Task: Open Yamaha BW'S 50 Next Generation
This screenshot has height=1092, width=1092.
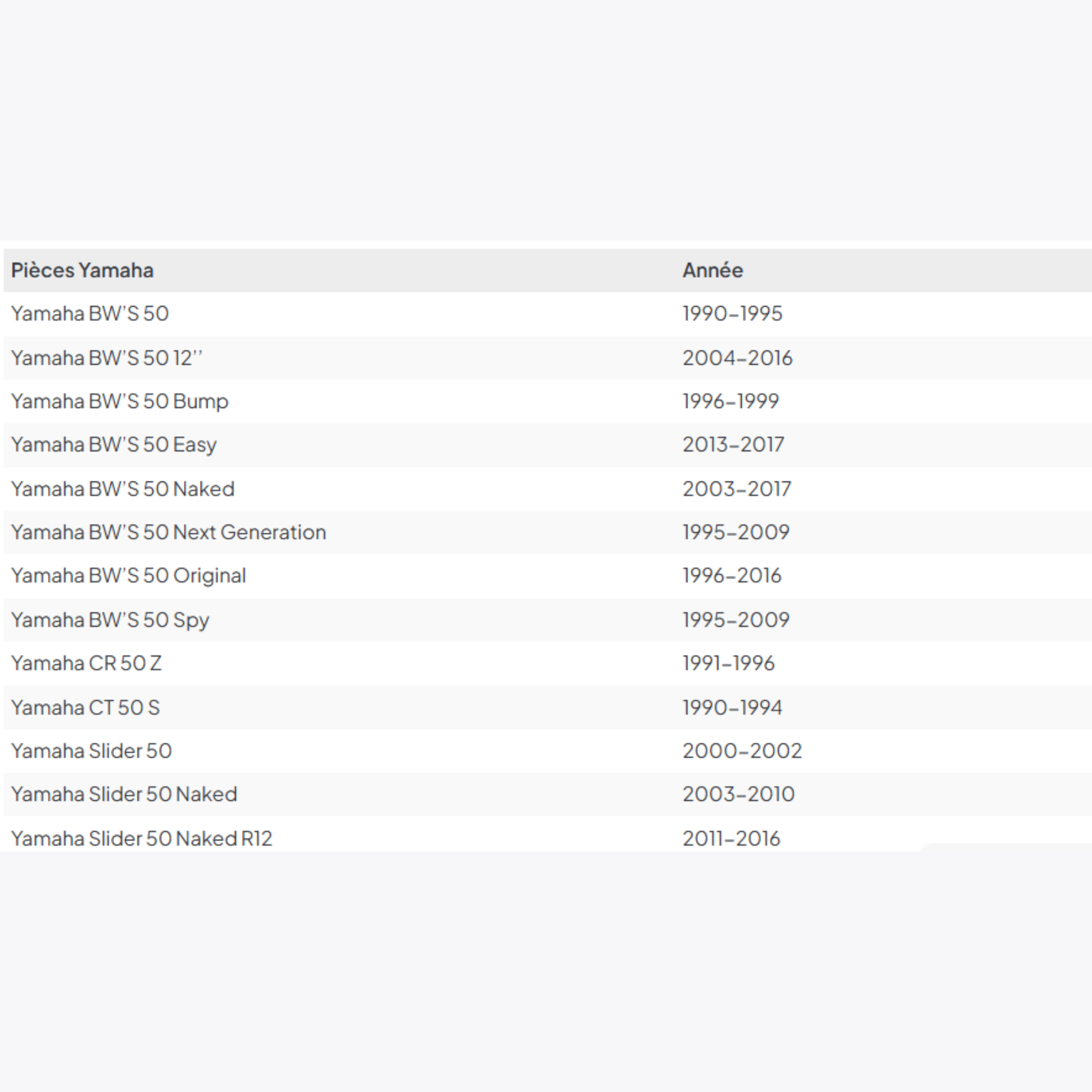Action: [168, 533]
